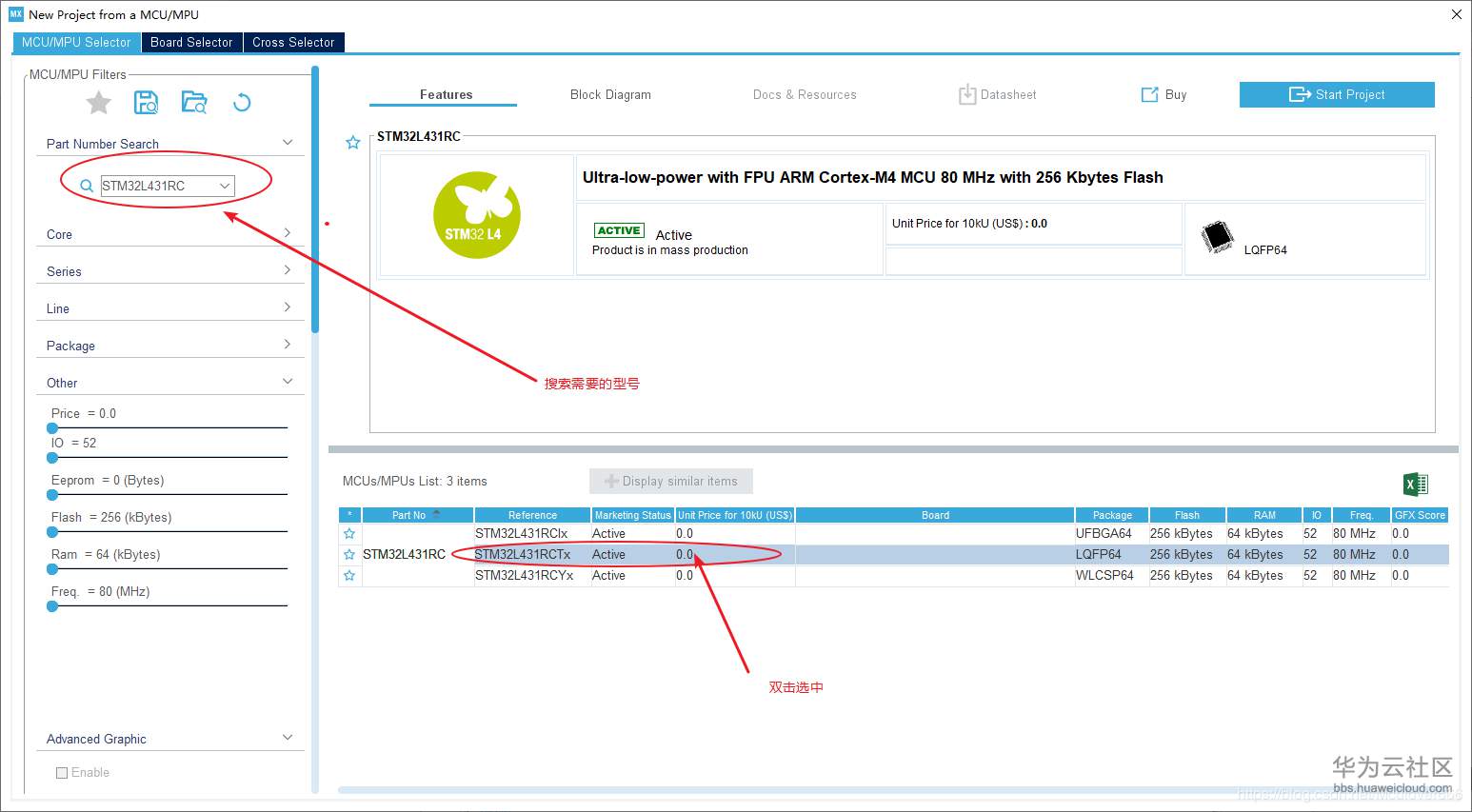Click the Buy button
Screen dimensions: 1472x812
1164,94
